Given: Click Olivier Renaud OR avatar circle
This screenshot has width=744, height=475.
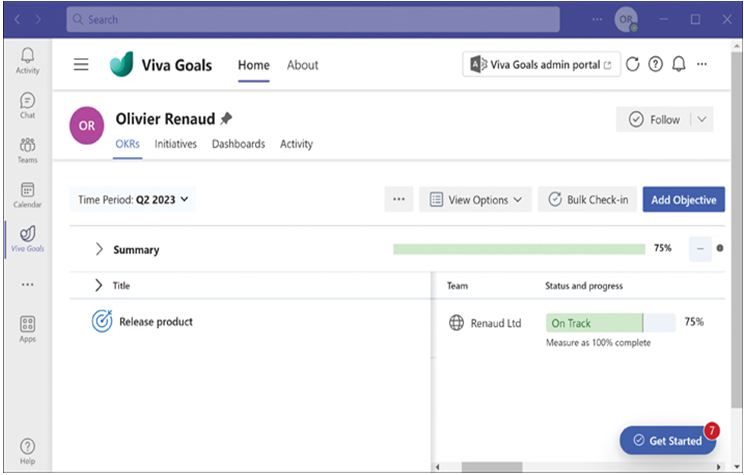Looking at the screenshot, I should (x=87, y=125).
